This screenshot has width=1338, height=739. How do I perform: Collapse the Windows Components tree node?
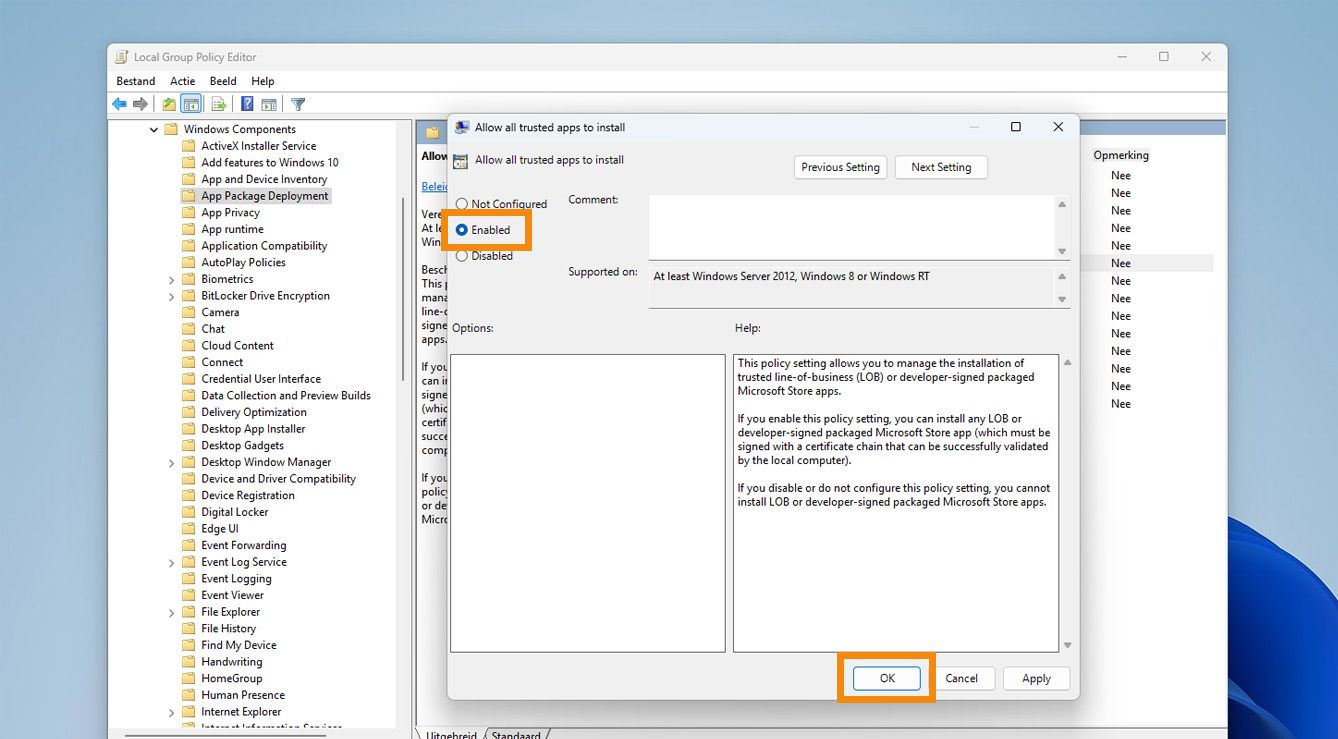point(154,130)
